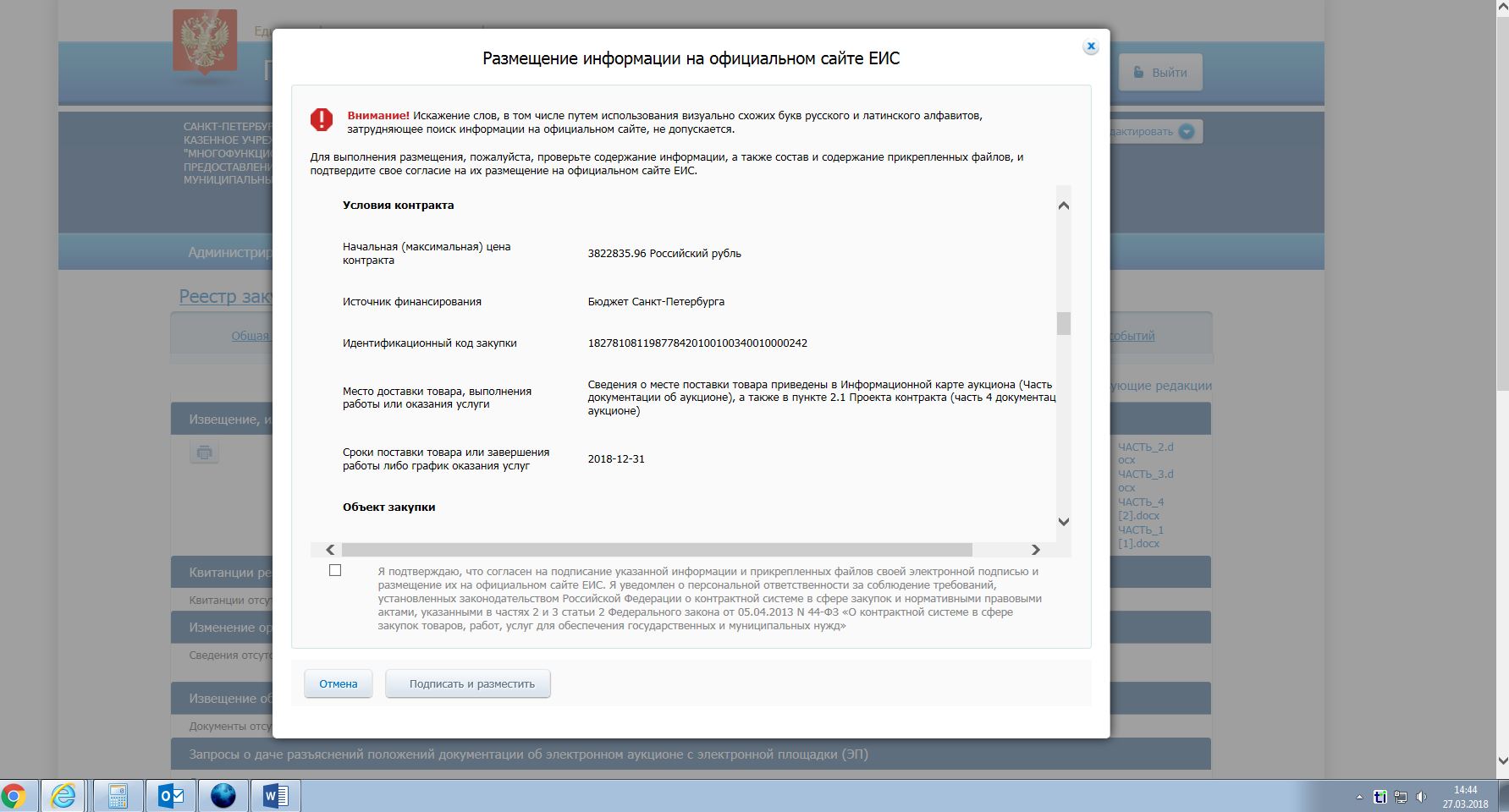Click Подписать и разместить button
Image resolution: width=1509 pixels, height=812 pixels.
(468, 683)
